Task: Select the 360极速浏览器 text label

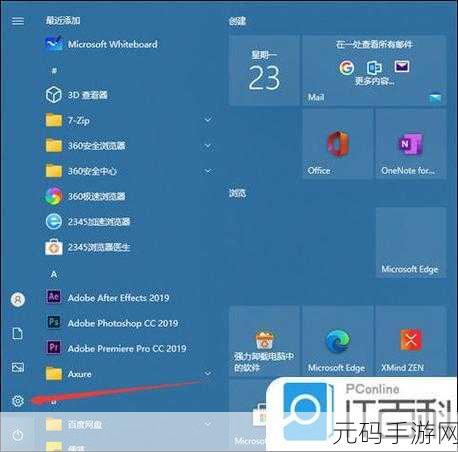Action: point(96,196)
